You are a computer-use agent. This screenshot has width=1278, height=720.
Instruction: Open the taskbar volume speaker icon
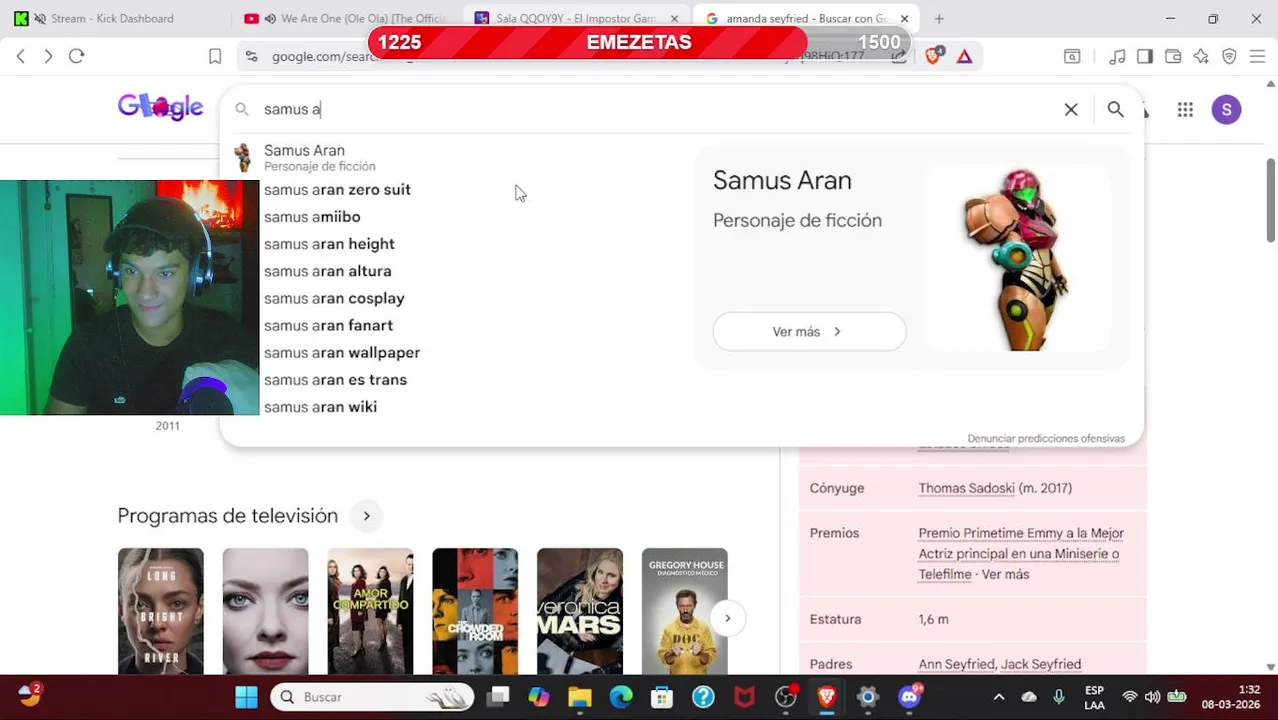(x=1152, y=697)
